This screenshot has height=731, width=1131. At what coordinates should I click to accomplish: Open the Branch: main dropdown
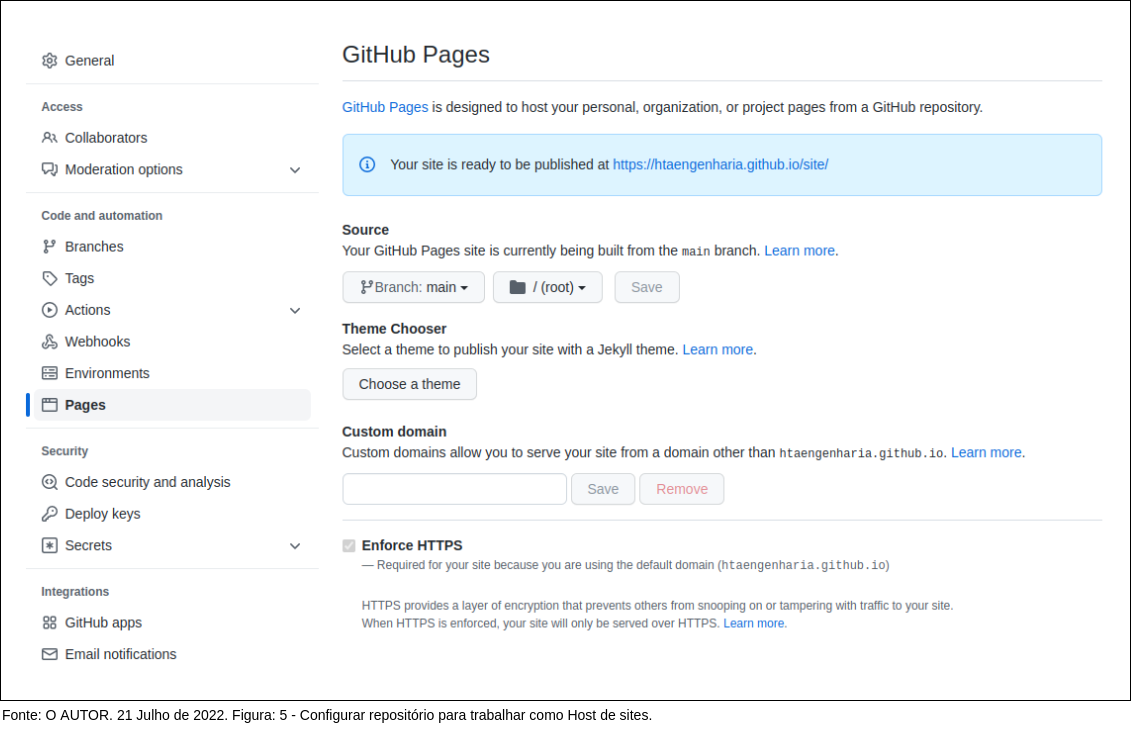click(413, 287)
